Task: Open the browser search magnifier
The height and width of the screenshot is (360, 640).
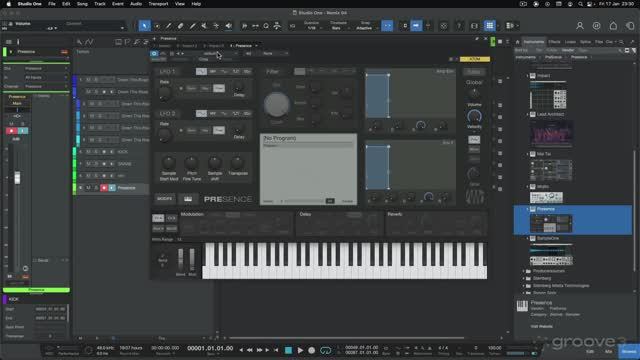Action: tap(621, 42)
